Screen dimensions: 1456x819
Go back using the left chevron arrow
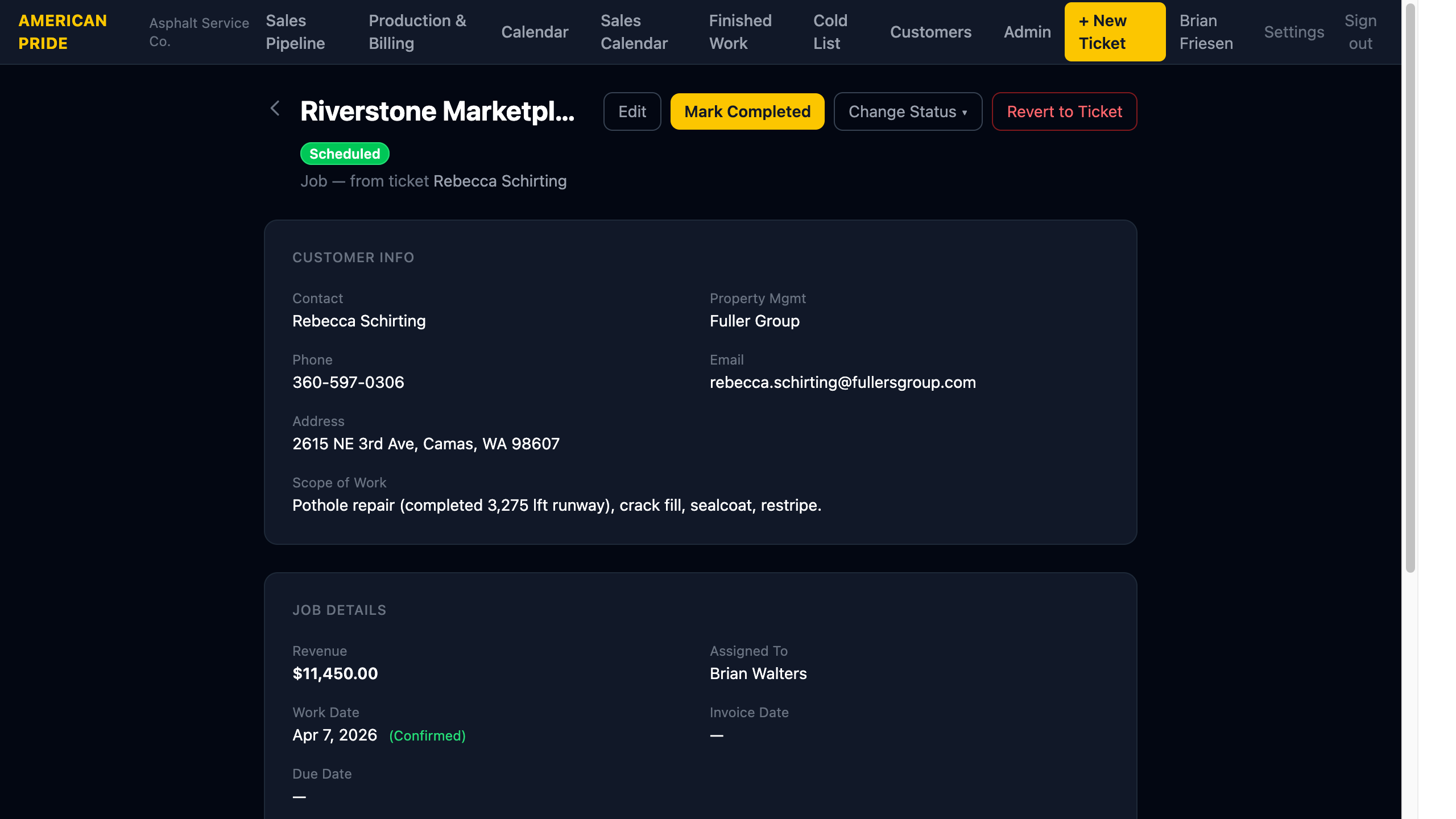[x=275, y=108]
